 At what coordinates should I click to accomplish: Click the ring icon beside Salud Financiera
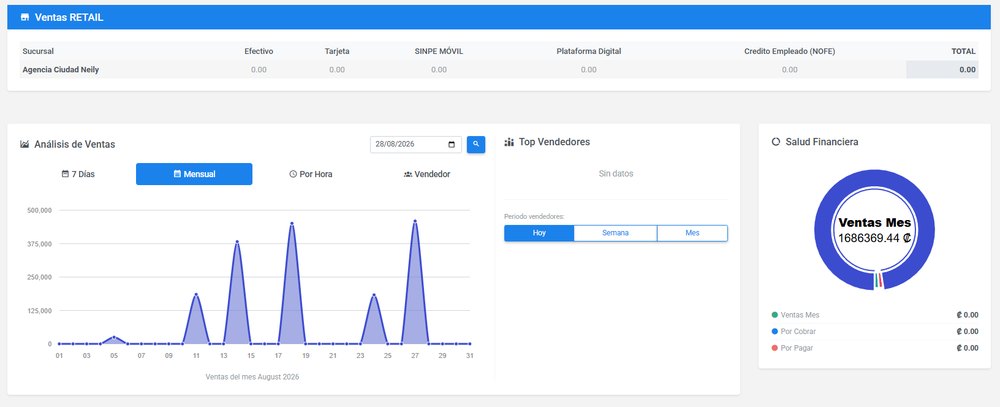[x=776, y=142]
